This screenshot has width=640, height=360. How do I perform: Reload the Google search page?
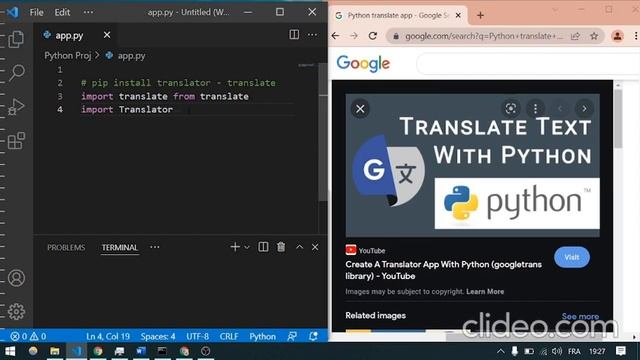coord(373,36)
